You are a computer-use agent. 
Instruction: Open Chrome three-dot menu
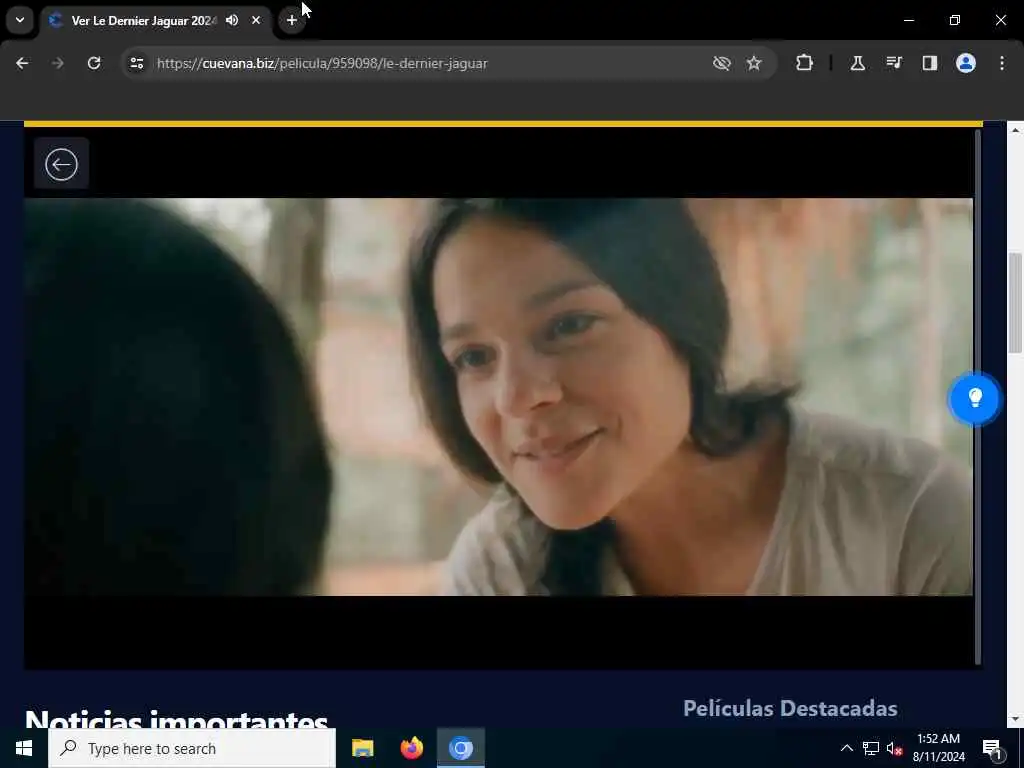click(1002, 63)
